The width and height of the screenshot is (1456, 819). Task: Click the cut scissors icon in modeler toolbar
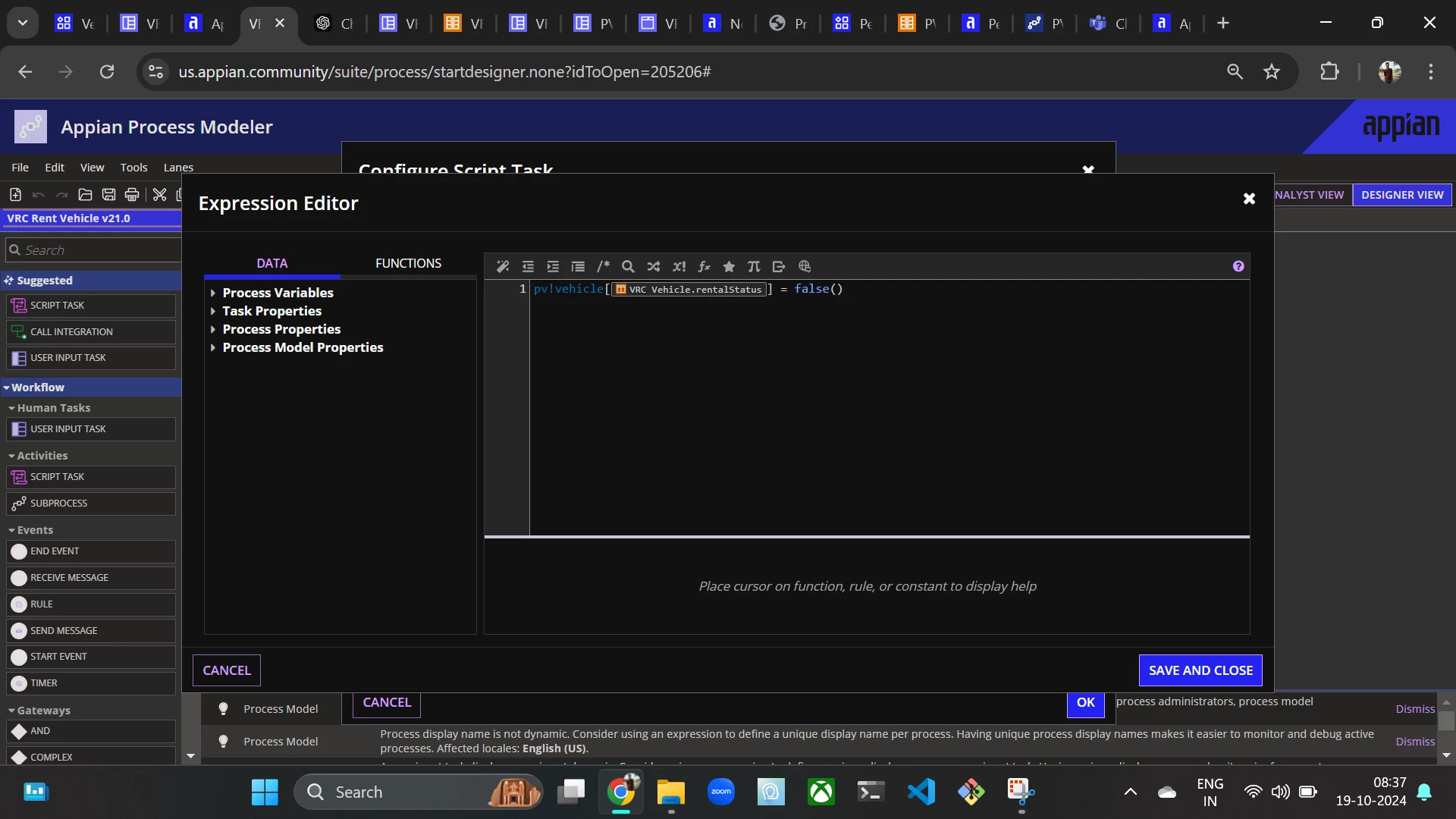[159, 195]
